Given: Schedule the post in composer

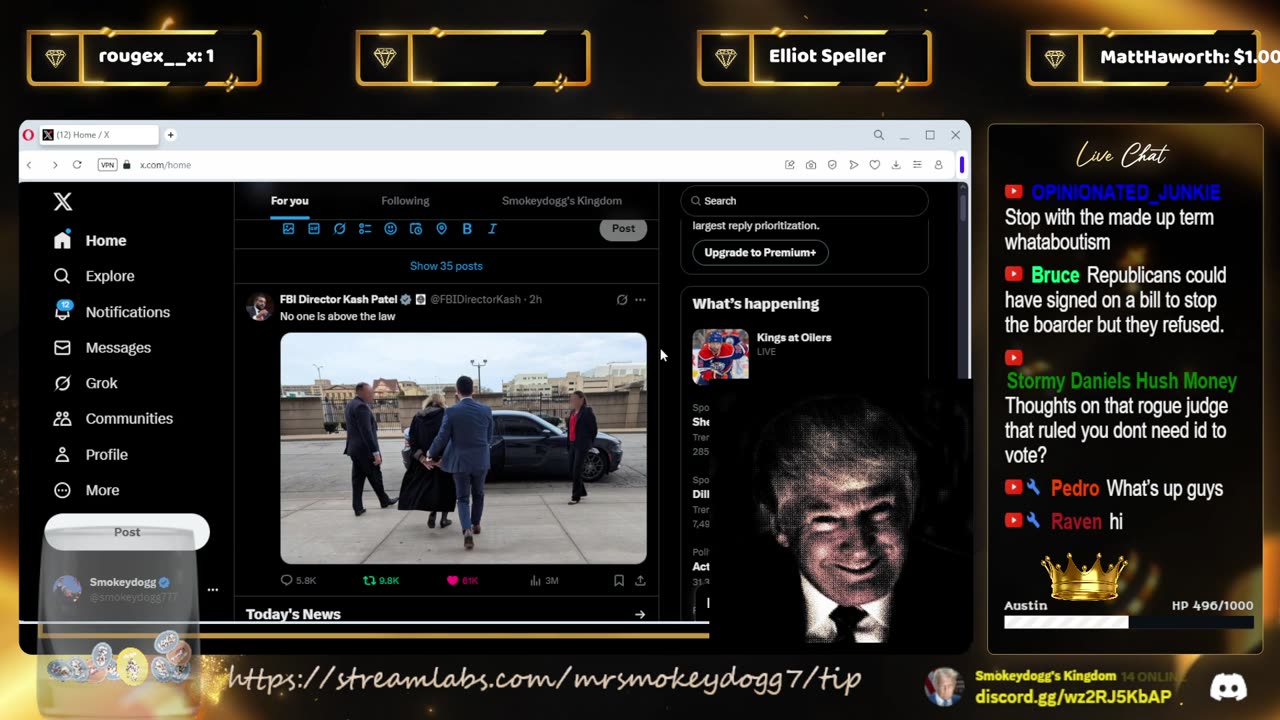Looking at the screenshot, I should 416,229.
